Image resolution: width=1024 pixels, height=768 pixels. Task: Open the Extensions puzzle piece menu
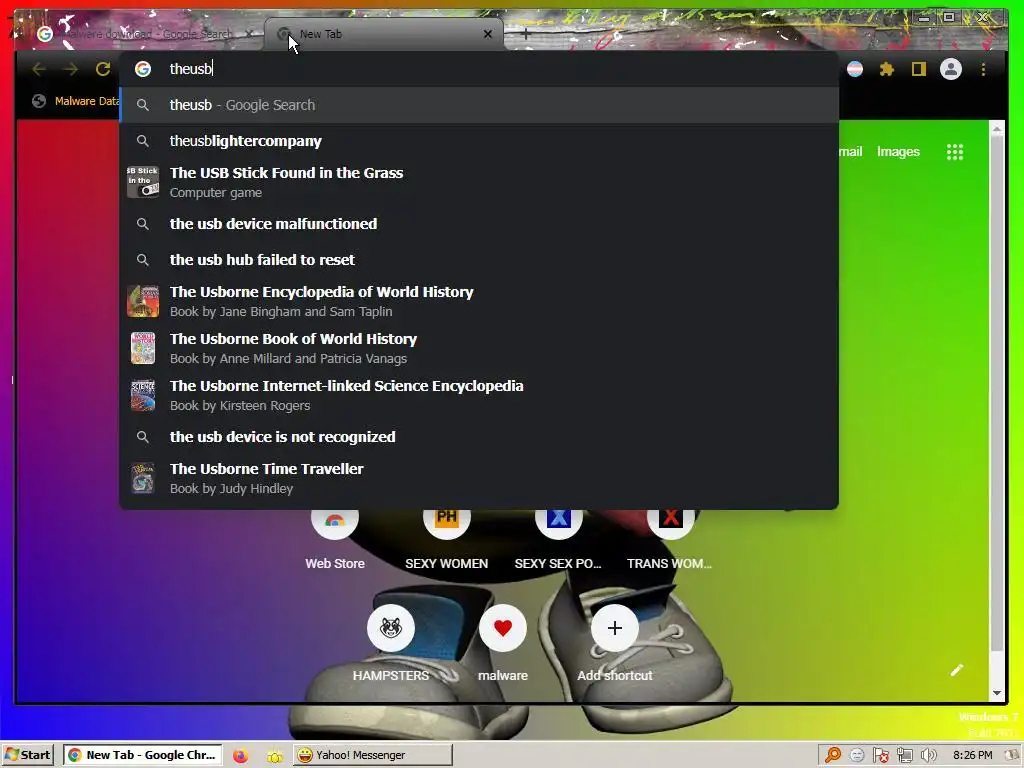tap(886, 69)
